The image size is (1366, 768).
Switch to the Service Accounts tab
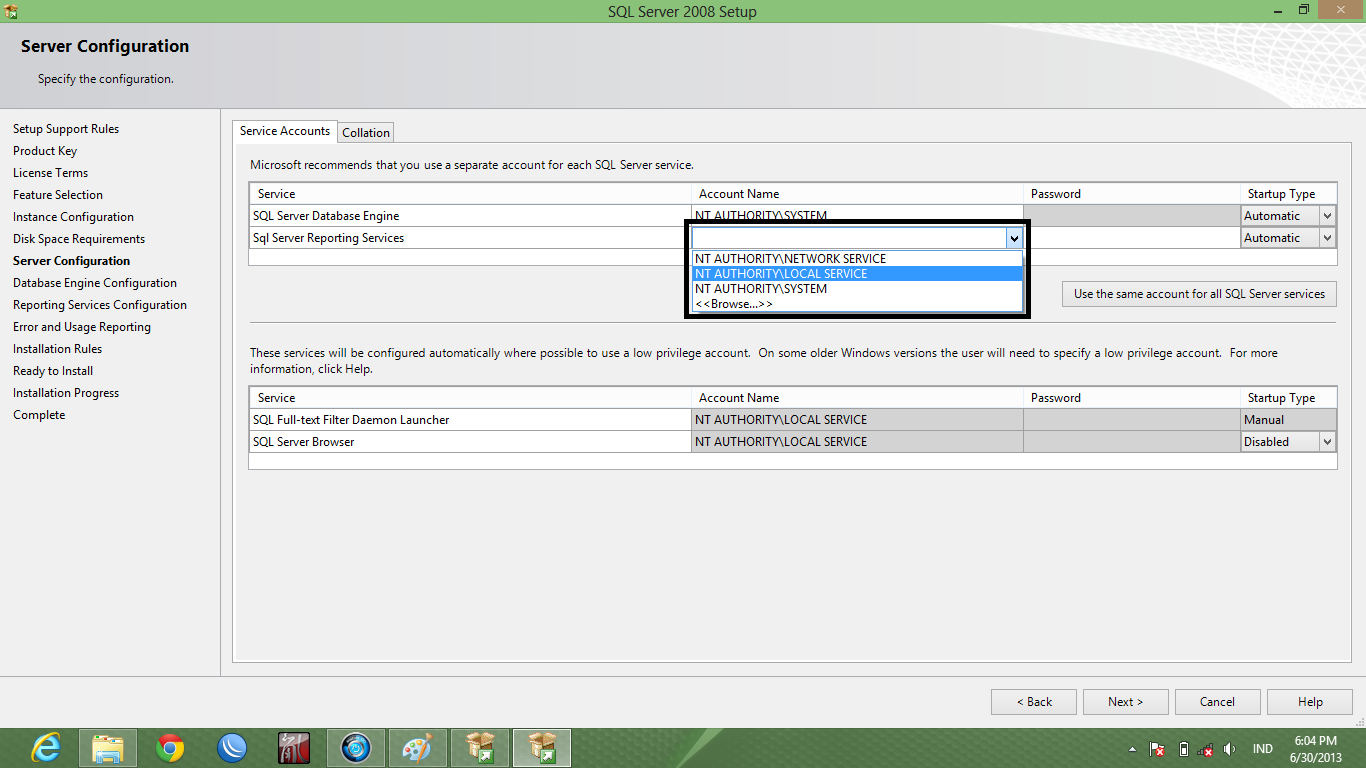(x=285, y=131)
